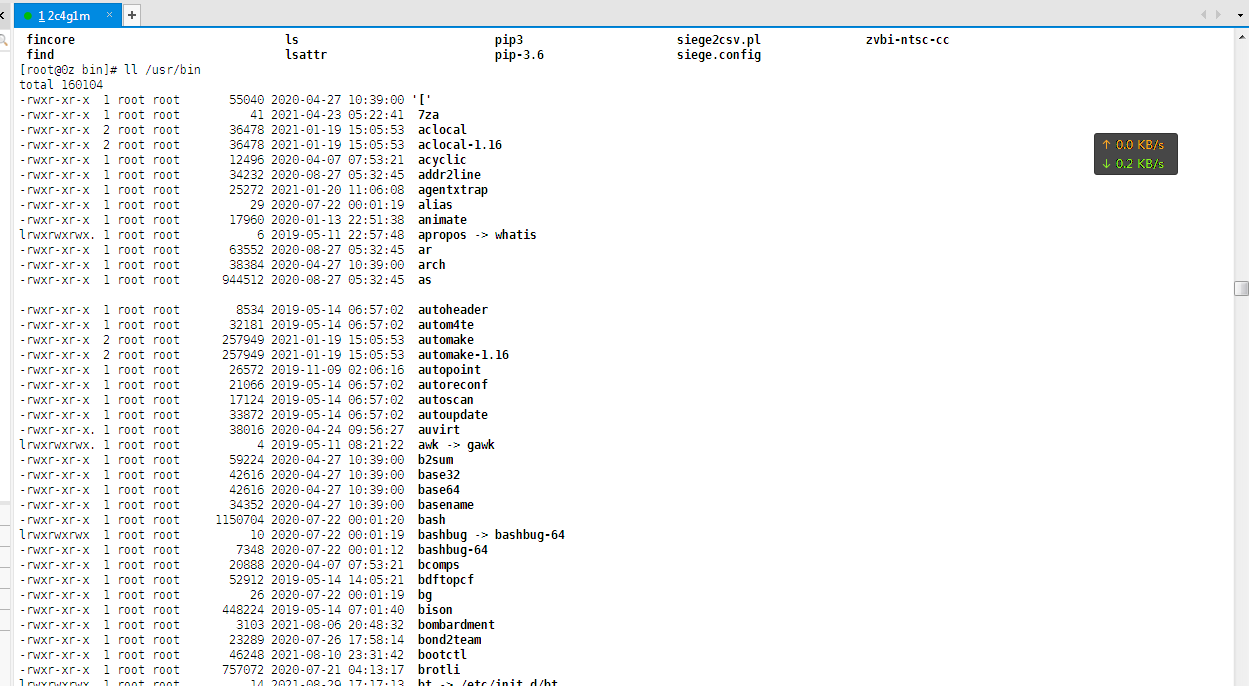The image size is (1249, 686).
Task: Click the awk -> gawk symlink line
Action: [457, 444]
